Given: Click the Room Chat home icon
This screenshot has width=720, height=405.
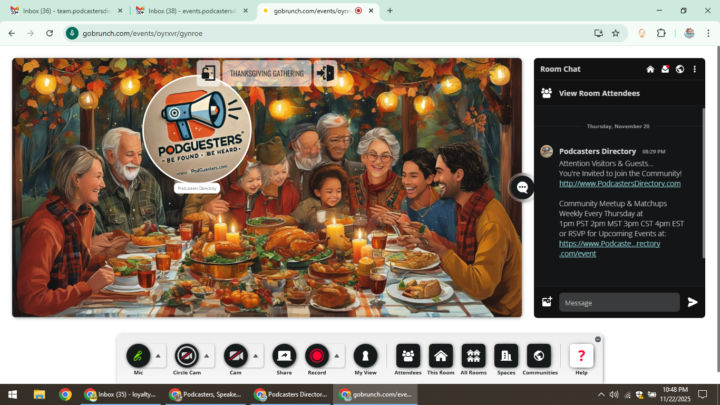Looking at the screenshot, I should 650,69.
